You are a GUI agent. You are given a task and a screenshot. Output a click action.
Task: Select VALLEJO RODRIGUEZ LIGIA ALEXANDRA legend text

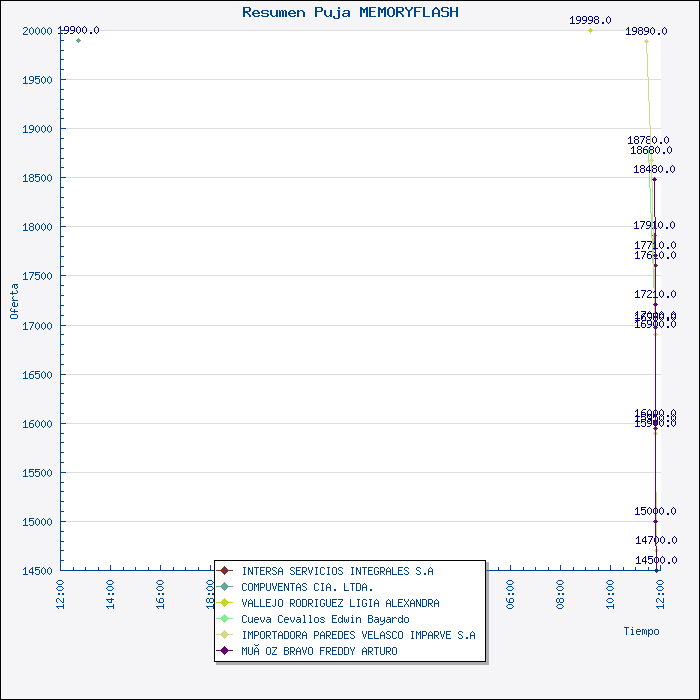tap(340, 603)
